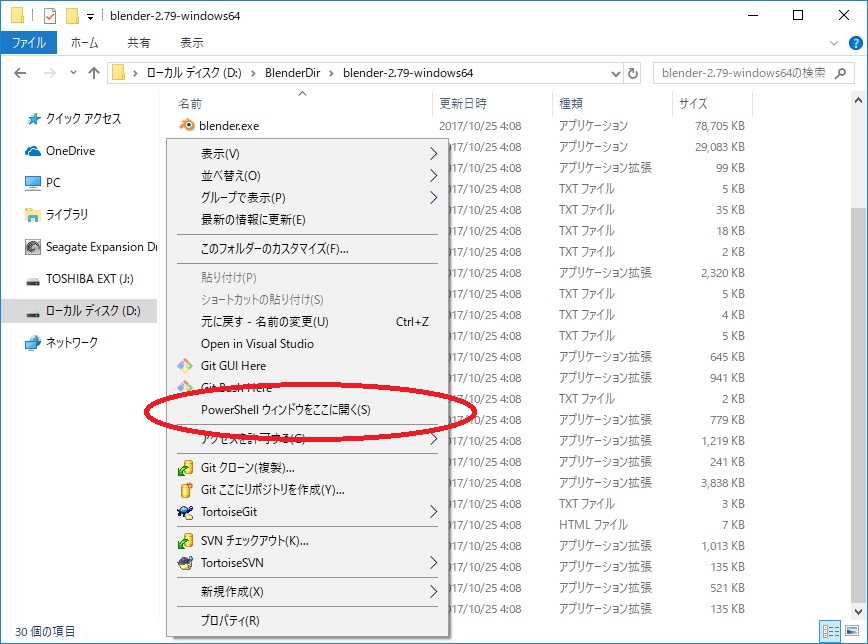Click the OneDrive cloud icon
The height and width of the screenshot is (644, 868).
pyautogui.click(x=33, y=151)
